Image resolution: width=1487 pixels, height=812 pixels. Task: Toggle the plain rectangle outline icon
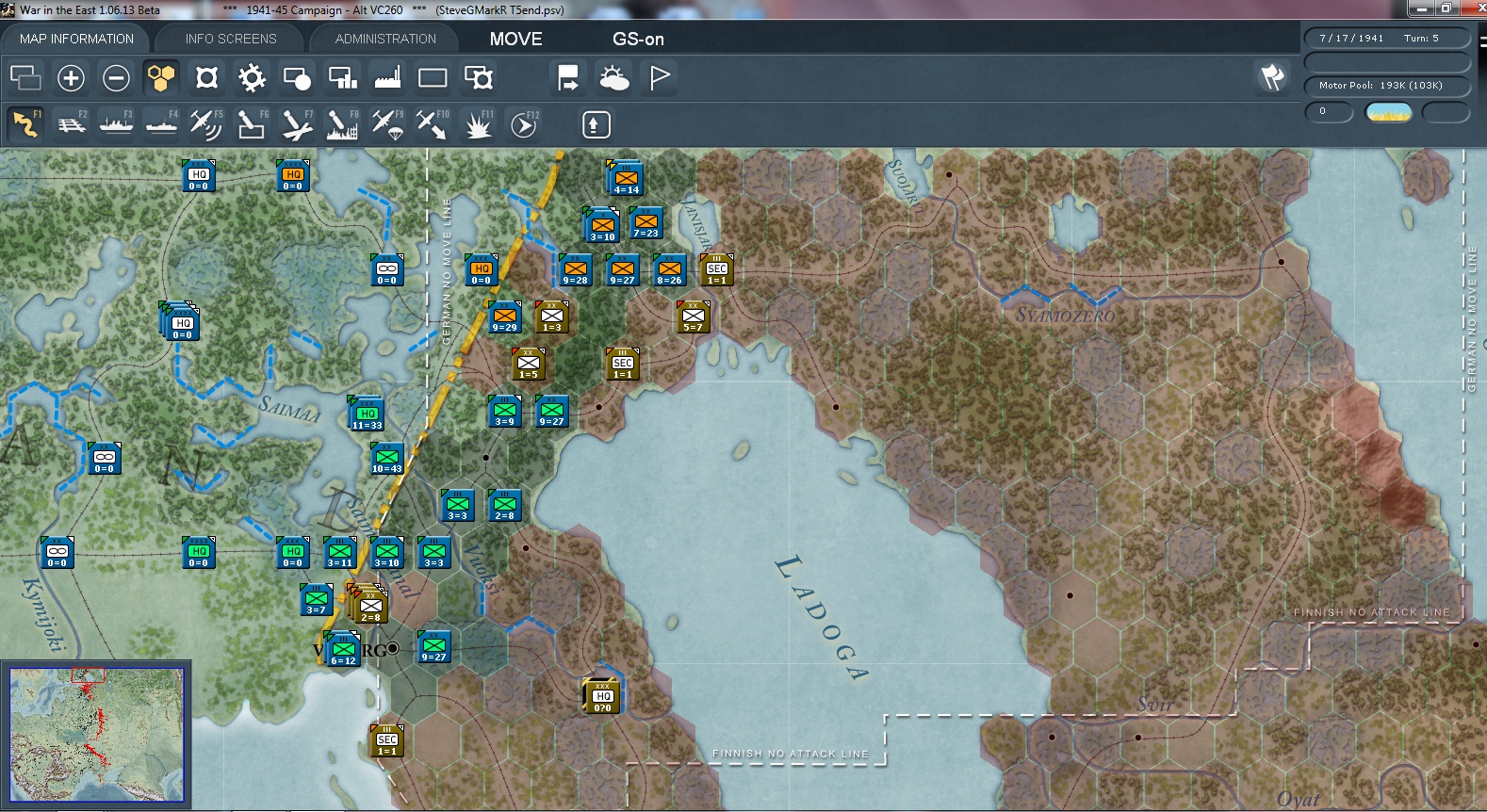click(433, 77)
